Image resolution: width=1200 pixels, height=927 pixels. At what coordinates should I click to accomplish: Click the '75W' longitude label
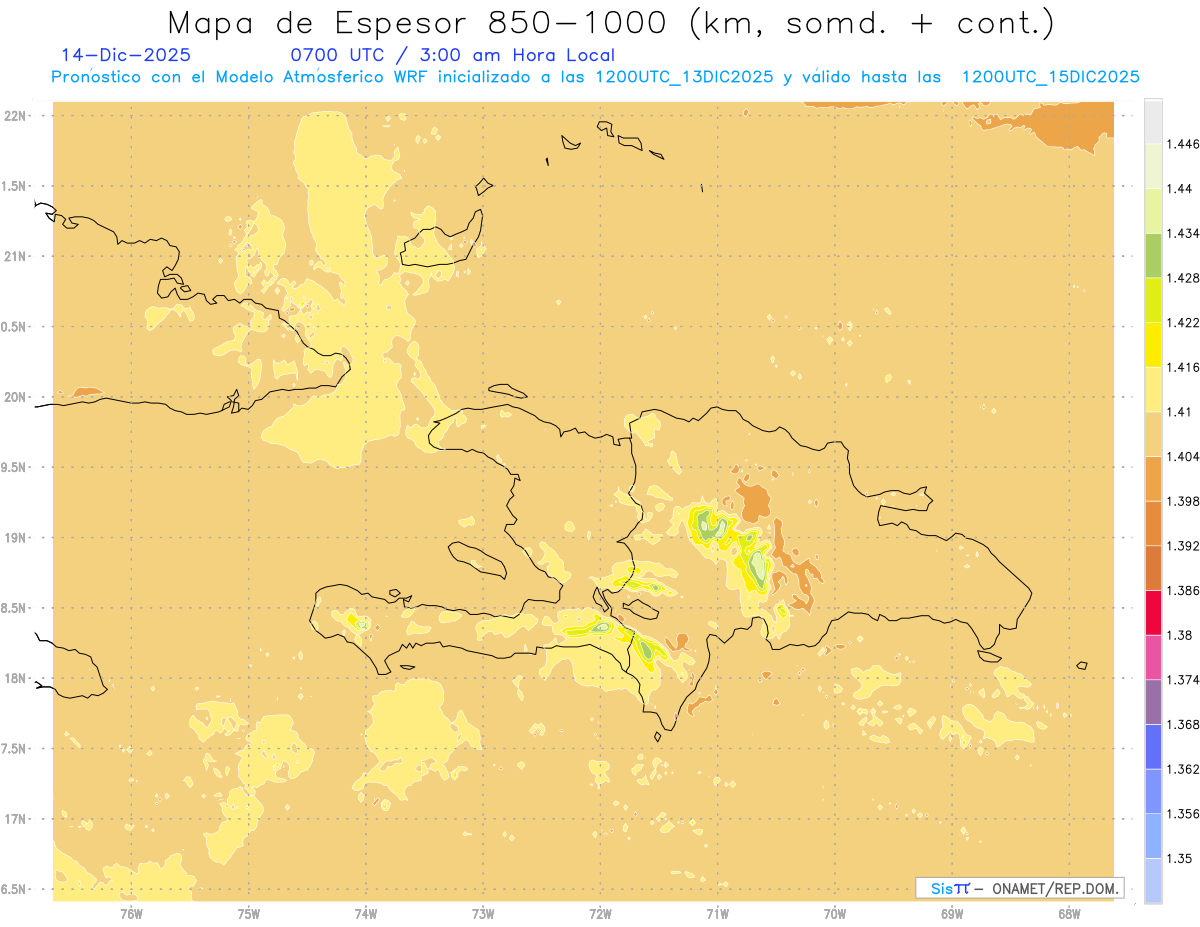(x=249, y=913)
